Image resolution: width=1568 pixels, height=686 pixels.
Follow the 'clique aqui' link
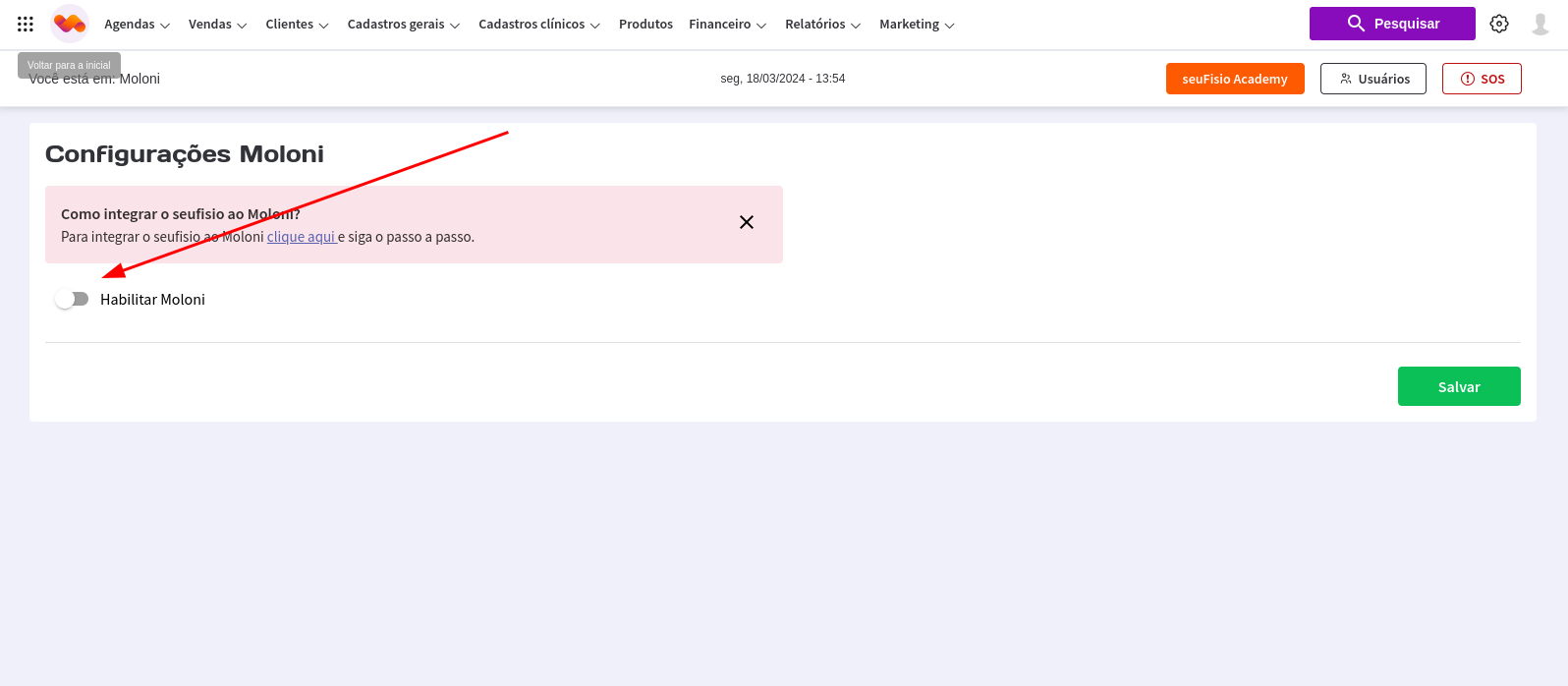301,237
